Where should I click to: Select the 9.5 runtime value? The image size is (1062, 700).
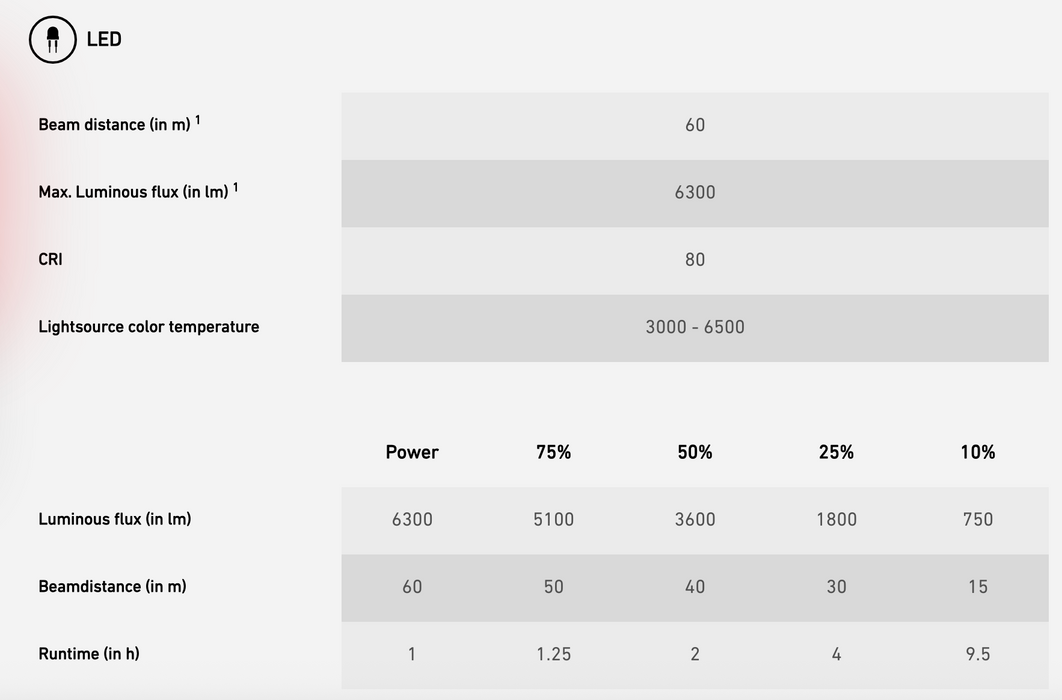coord(978,654)
